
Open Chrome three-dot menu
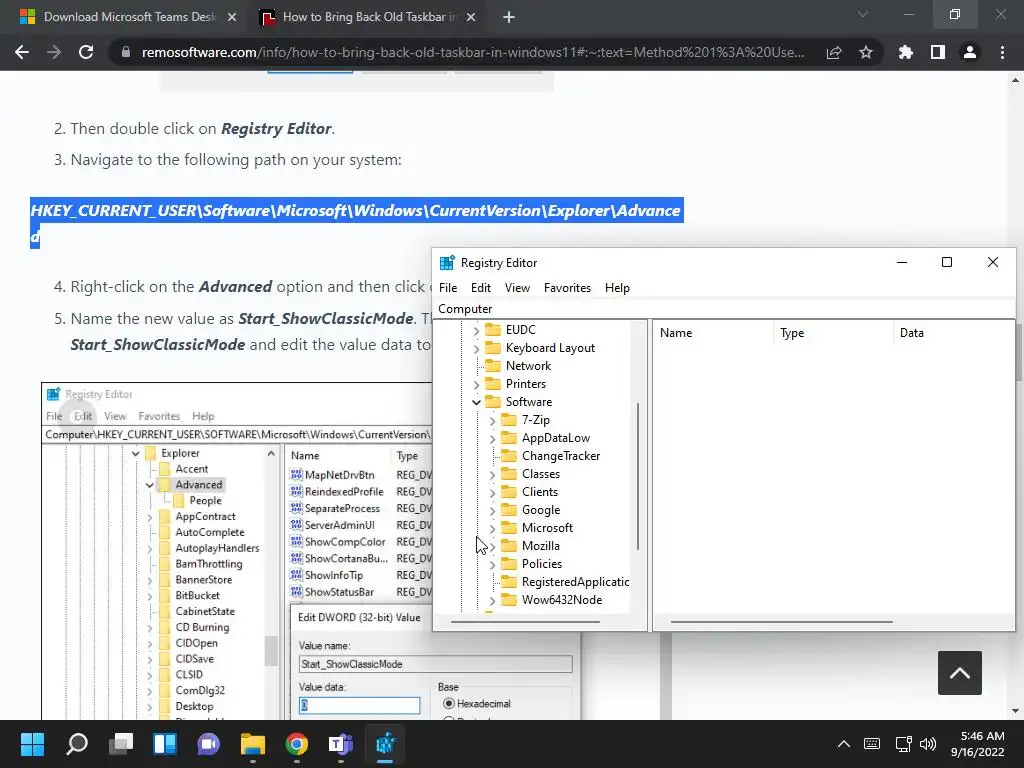tap(1002, 52)
